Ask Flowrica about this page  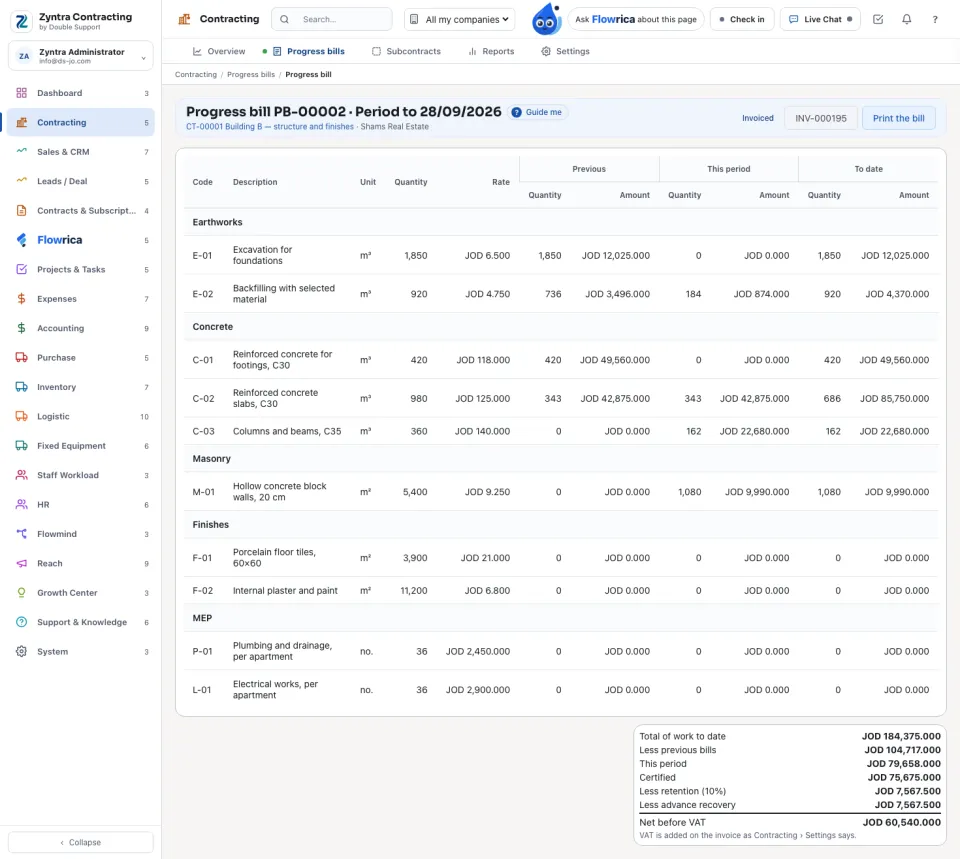(636, 19)
